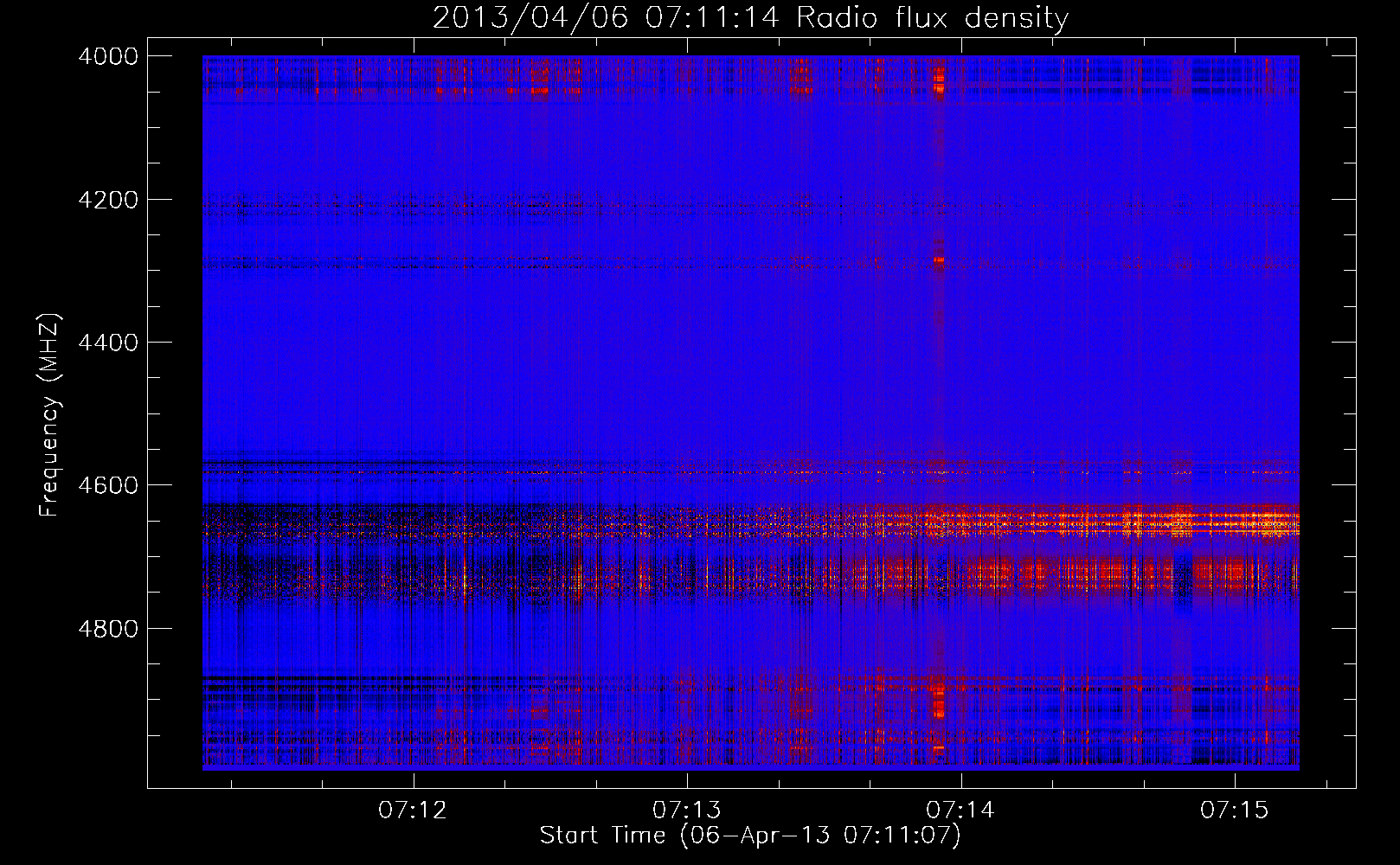Image resolution: width=1400 pixels, height=865 pixels.
Task: Select the 4400 frequency tick label
Action: coord(108,343)
